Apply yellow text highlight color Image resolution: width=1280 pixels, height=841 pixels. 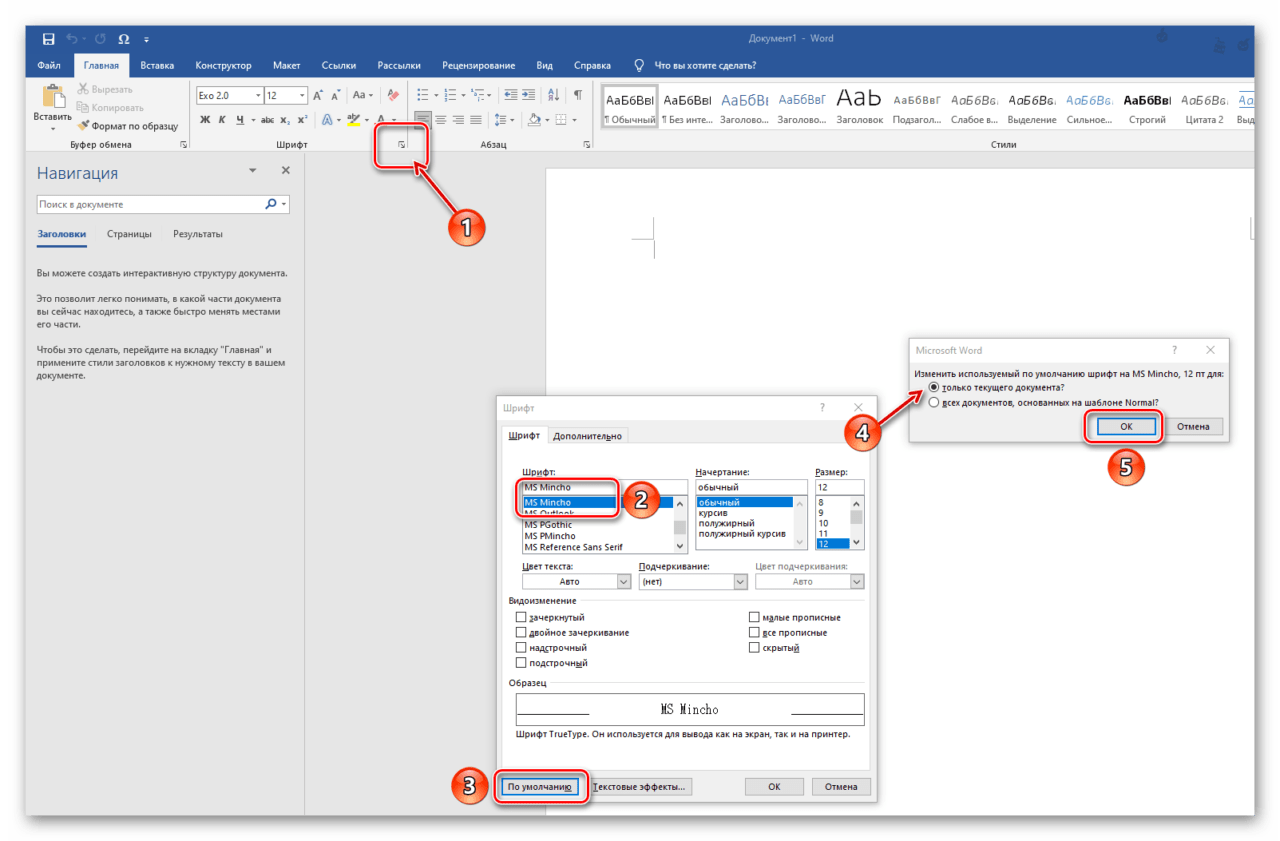[352, 120]
